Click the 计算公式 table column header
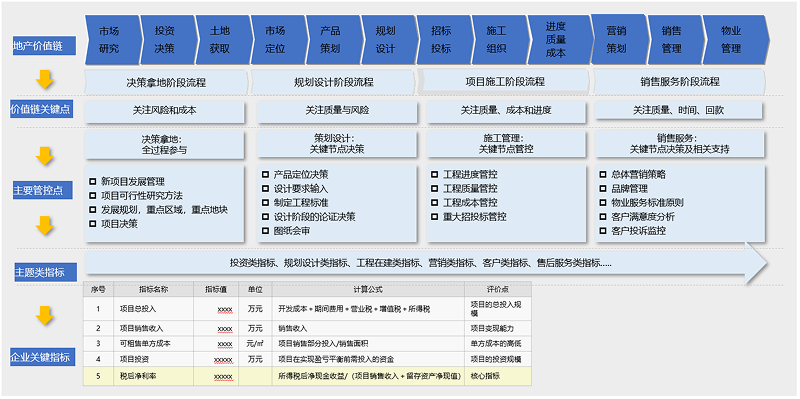Screen dimensions: 800x399 coord(368,289)
